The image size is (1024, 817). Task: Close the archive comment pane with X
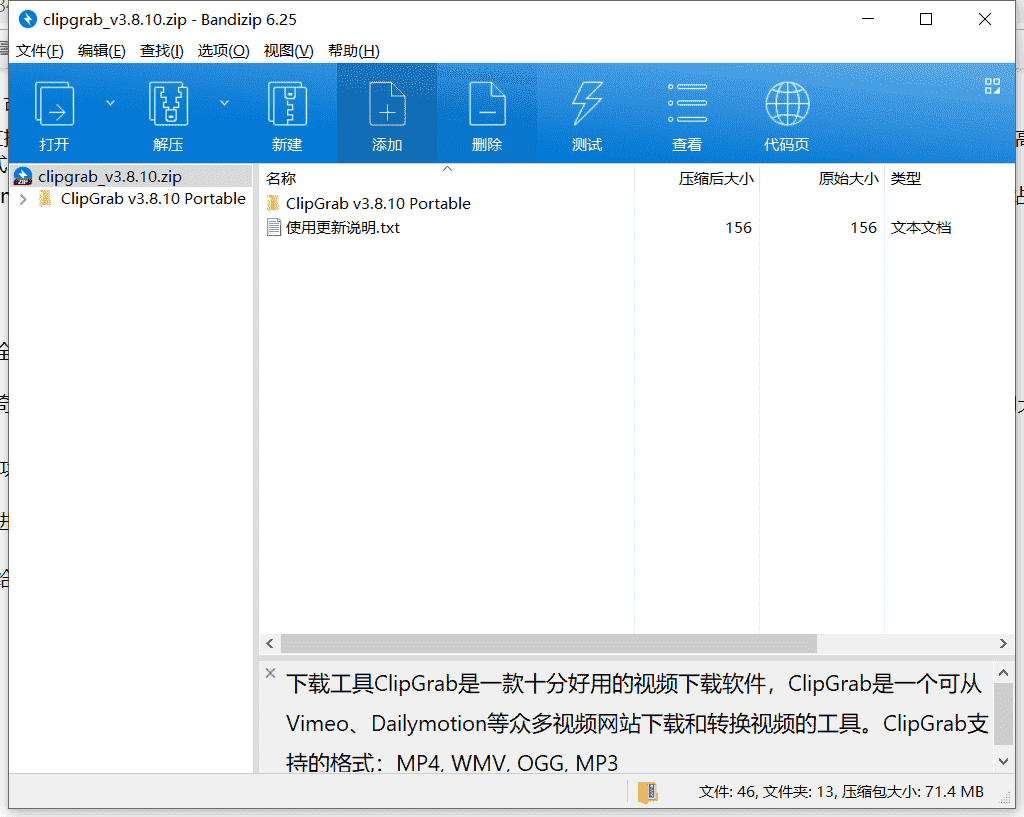pyautogui.click(x=270, y=673)
